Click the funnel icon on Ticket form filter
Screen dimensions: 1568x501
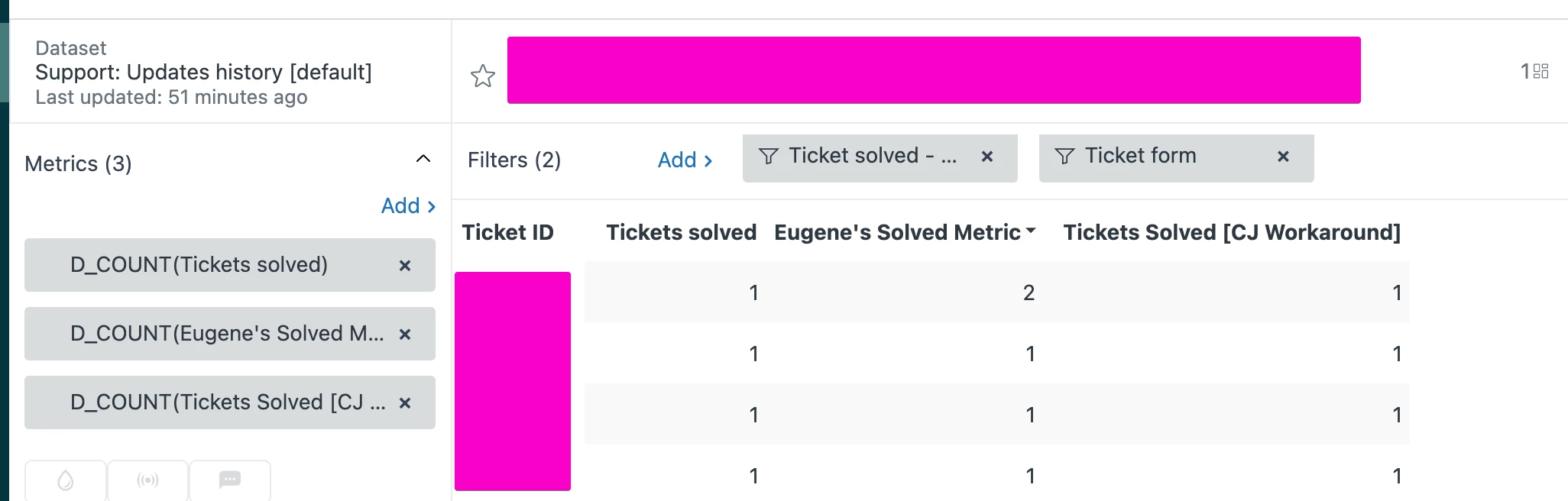click(1064, 157)
